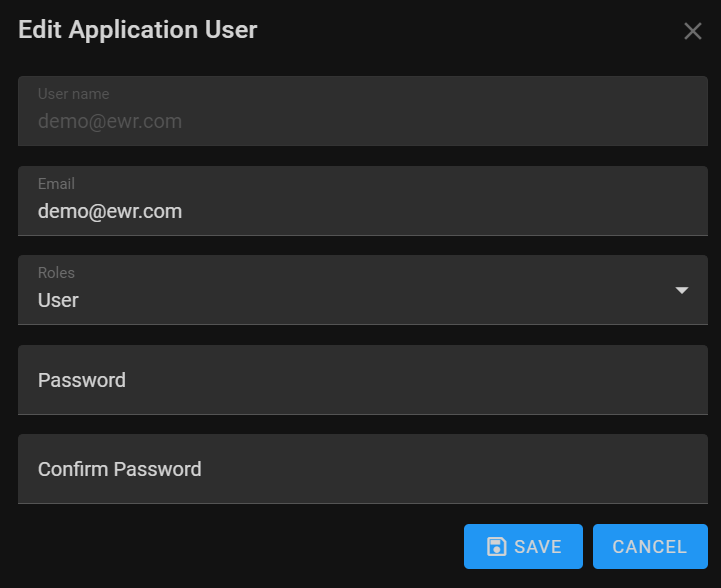The width and height of the screenshot is (721, 588).
Task: Click into the Confirm Password field
Action: coord(363,469)
